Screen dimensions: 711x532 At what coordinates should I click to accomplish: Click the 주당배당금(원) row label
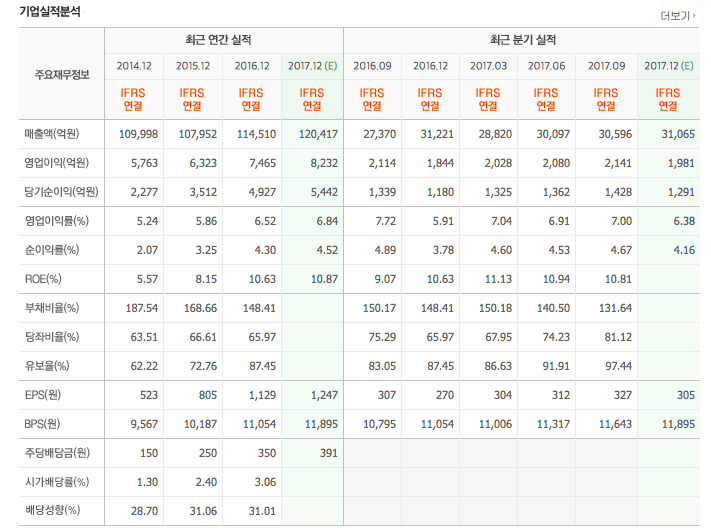(57, 453)
